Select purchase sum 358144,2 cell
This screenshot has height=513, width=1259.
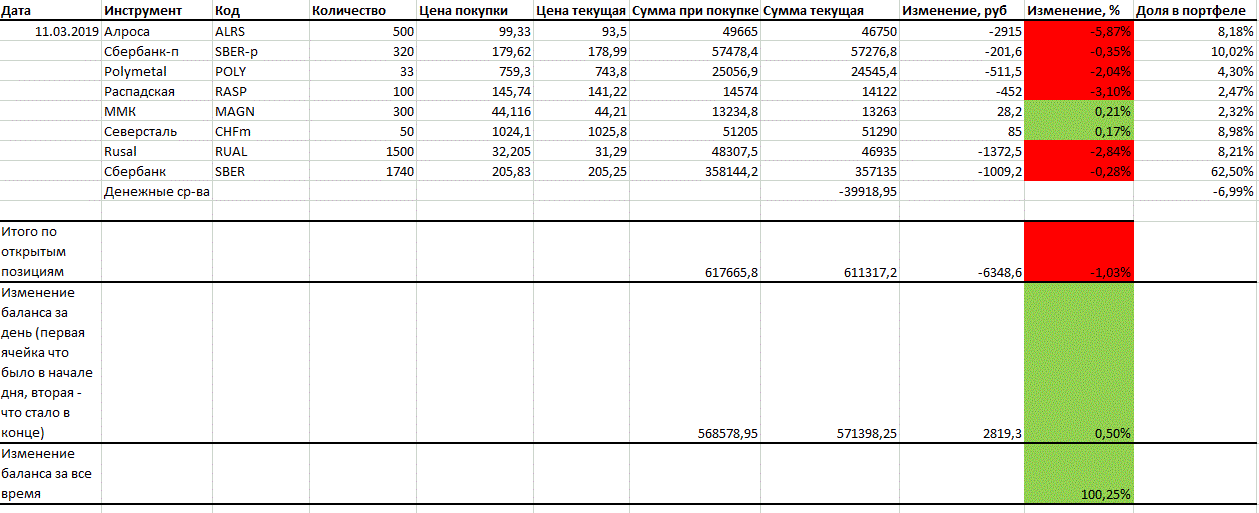click(695, 171)
